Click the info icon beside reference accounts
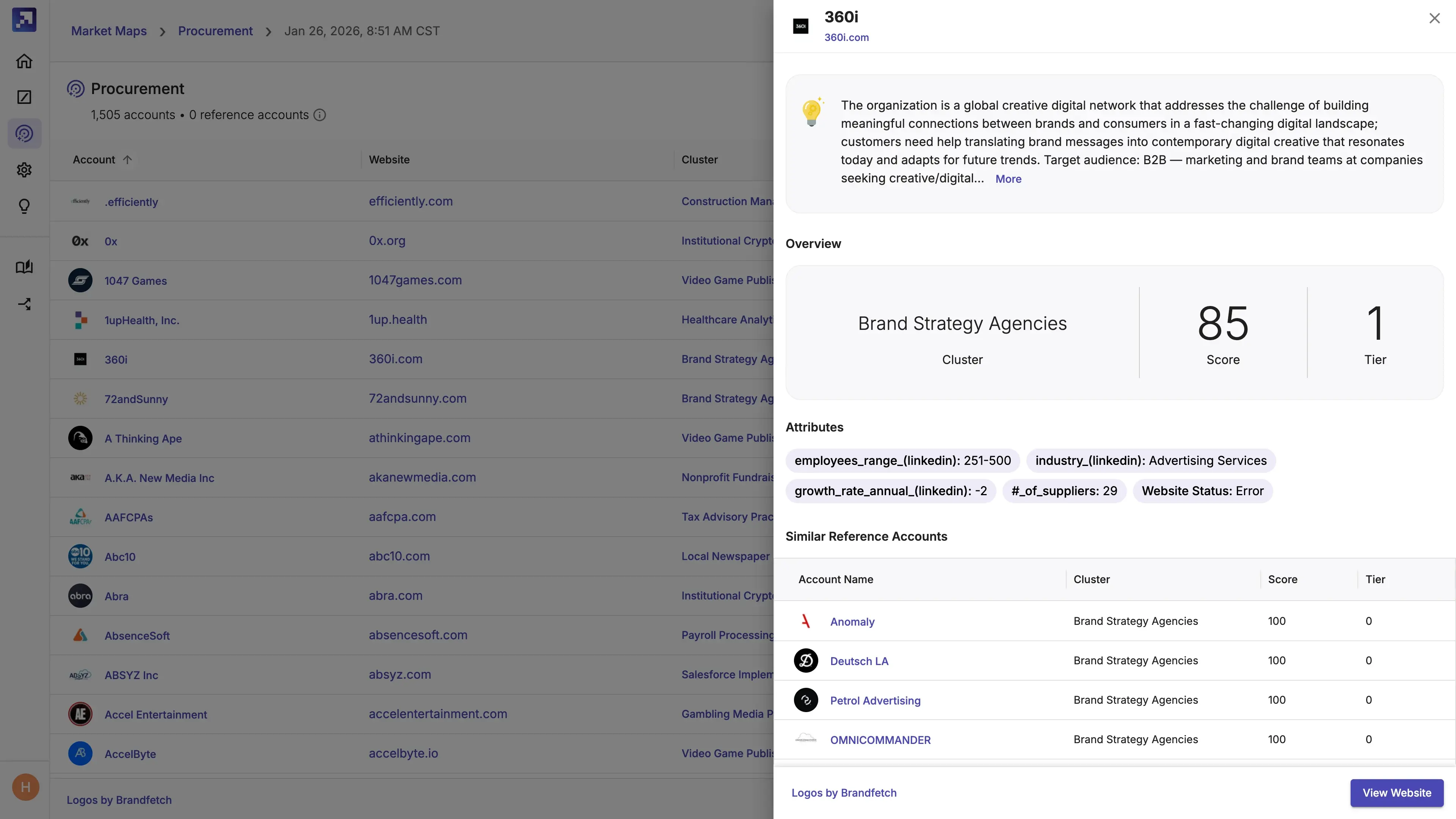This screenshot has width=1456, height=819. tap(320, 115)
